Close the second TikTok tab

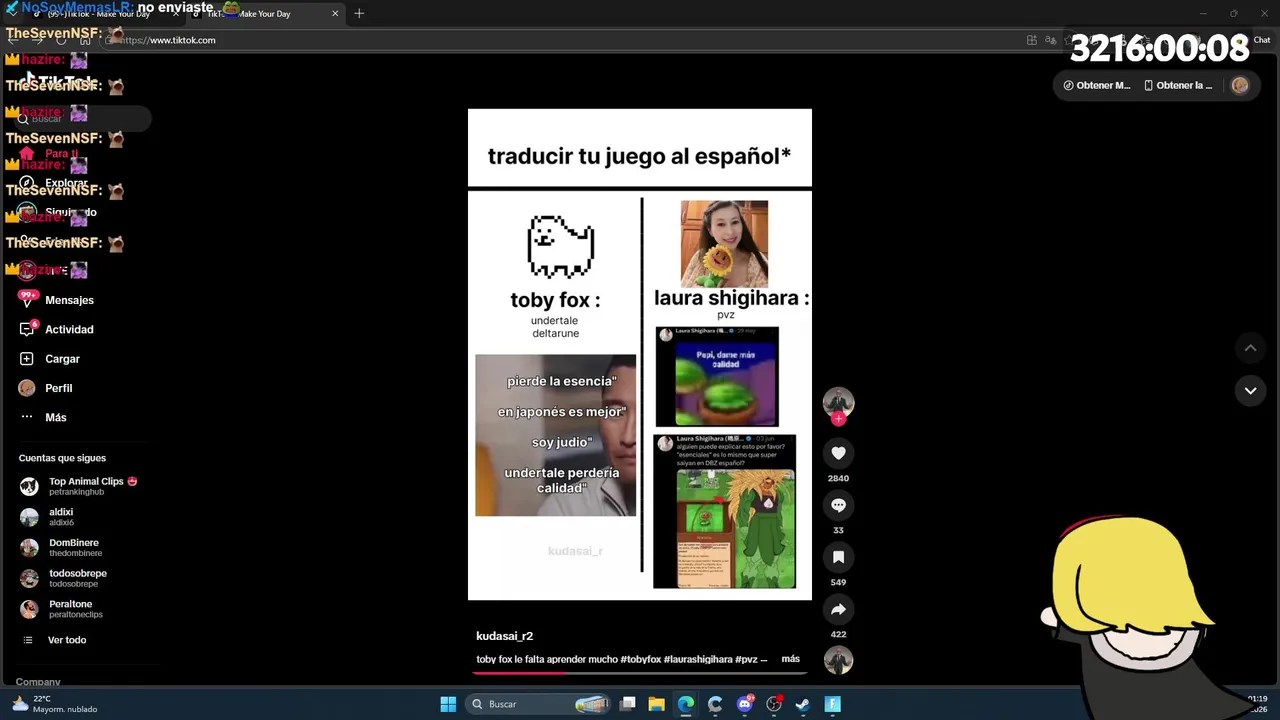click(x=335, y=13)
